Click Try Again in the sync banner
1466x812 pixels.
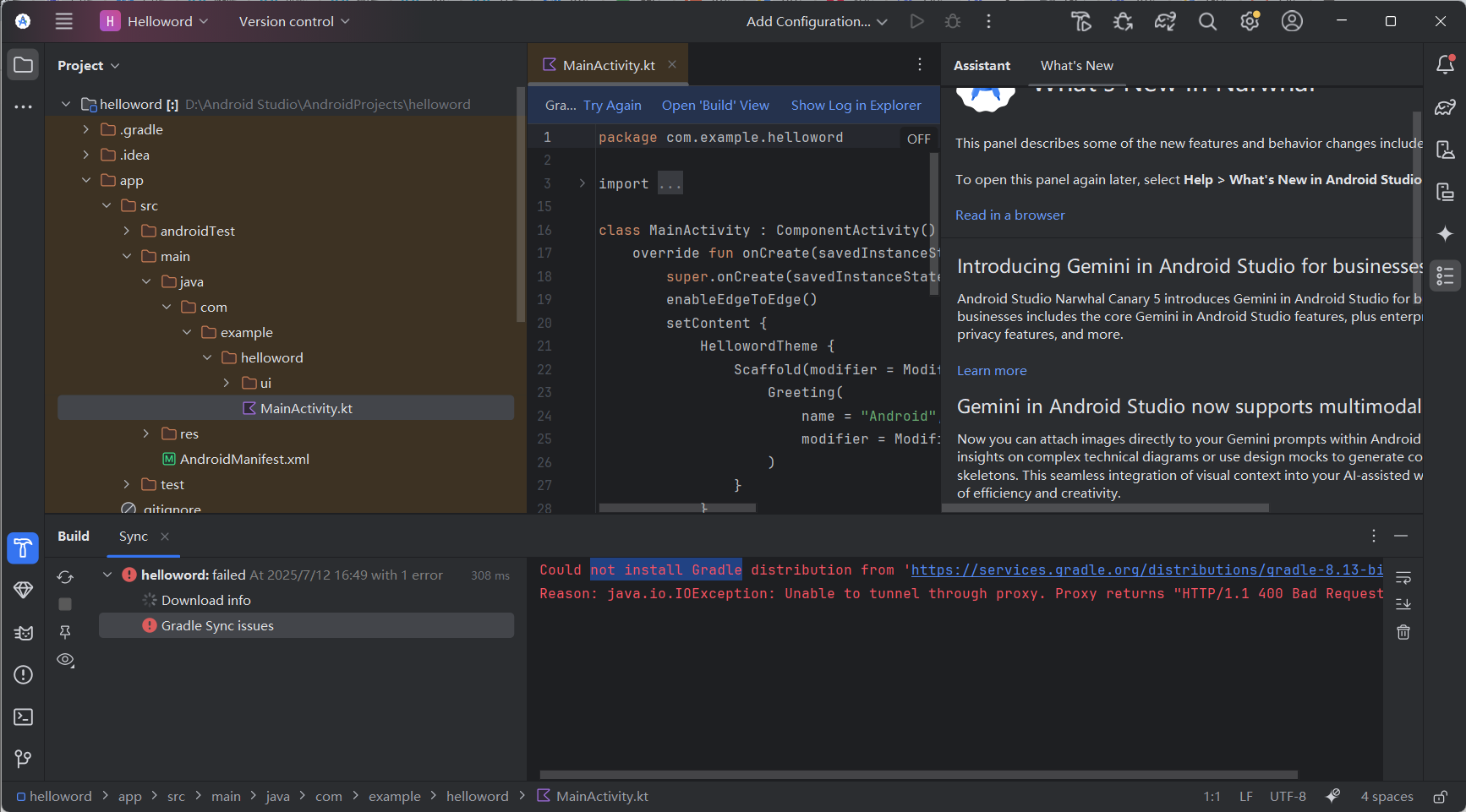pyautogui.click(x=612, y=106)
